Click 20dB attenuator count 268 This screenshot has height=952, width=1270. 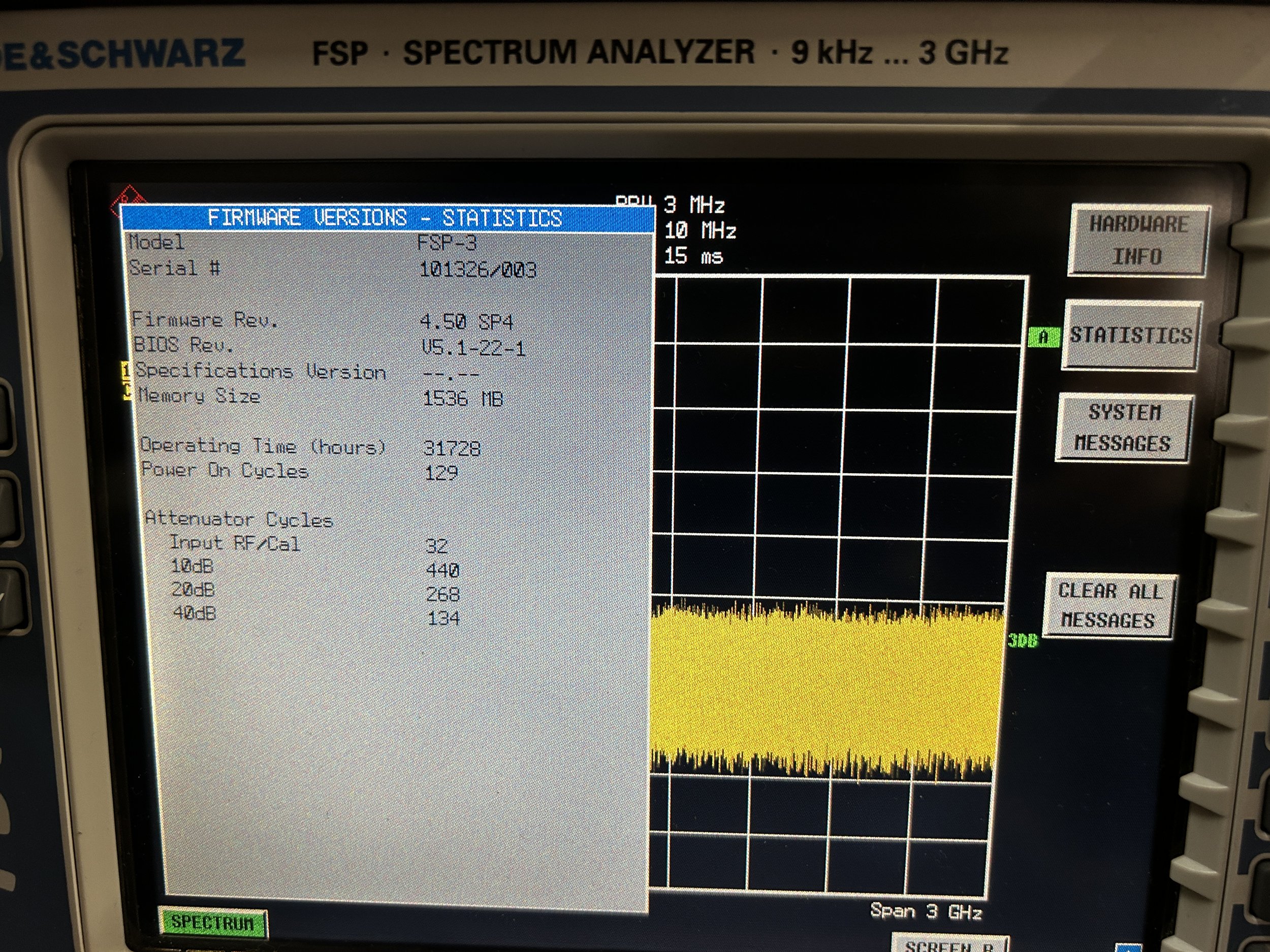point(443,594)
